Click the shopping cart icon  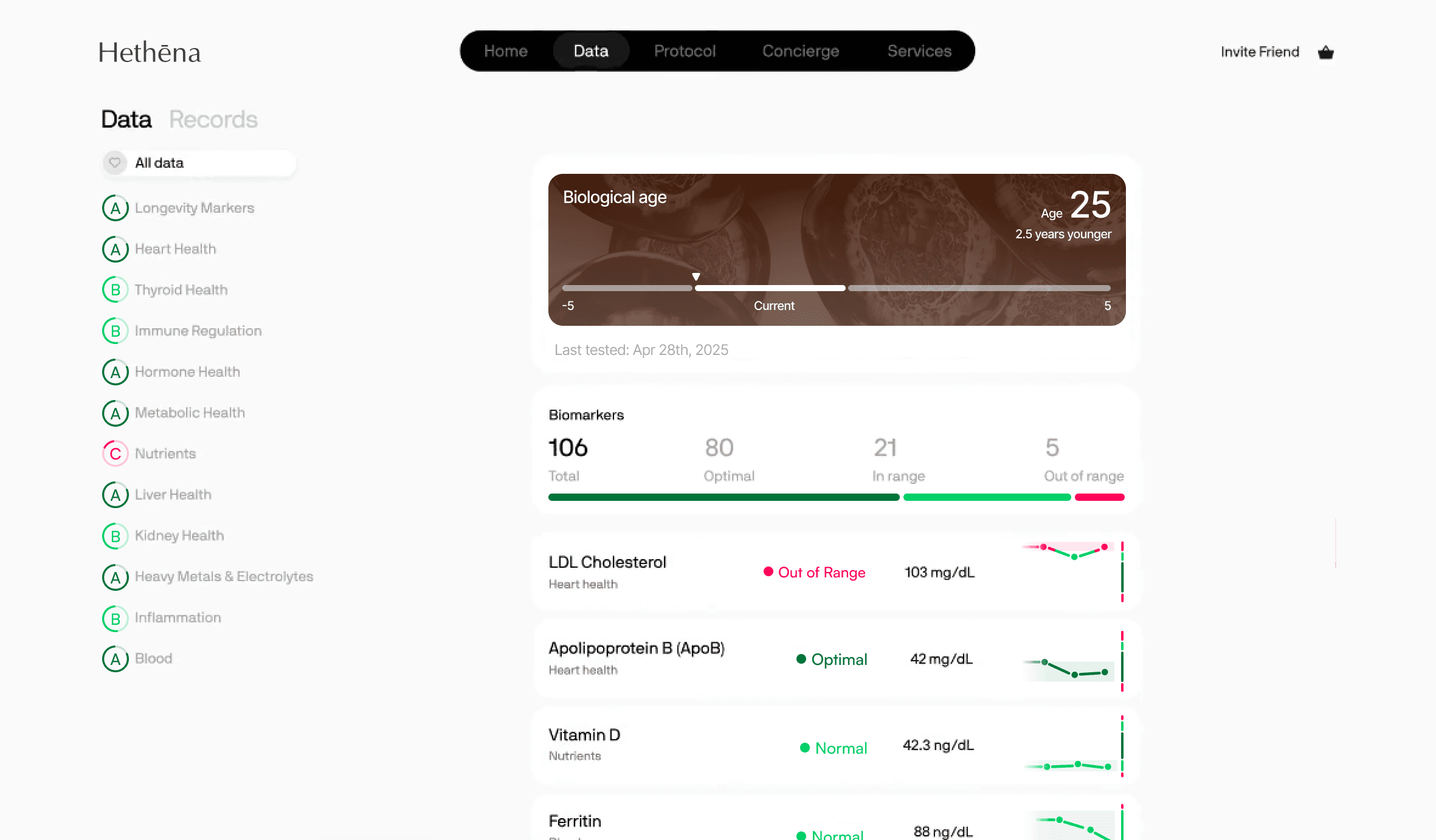(1326, 52)
